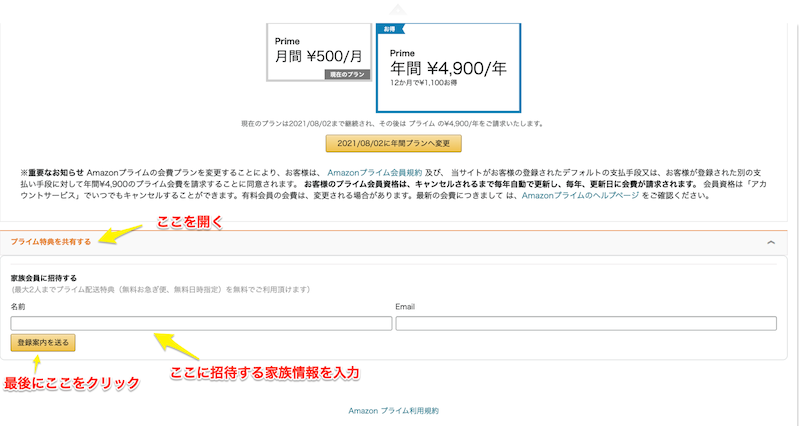The image size is (800, 426).
Task: Open the Amazon プライム利用規約 footer link
Action: tap(393, 411)
